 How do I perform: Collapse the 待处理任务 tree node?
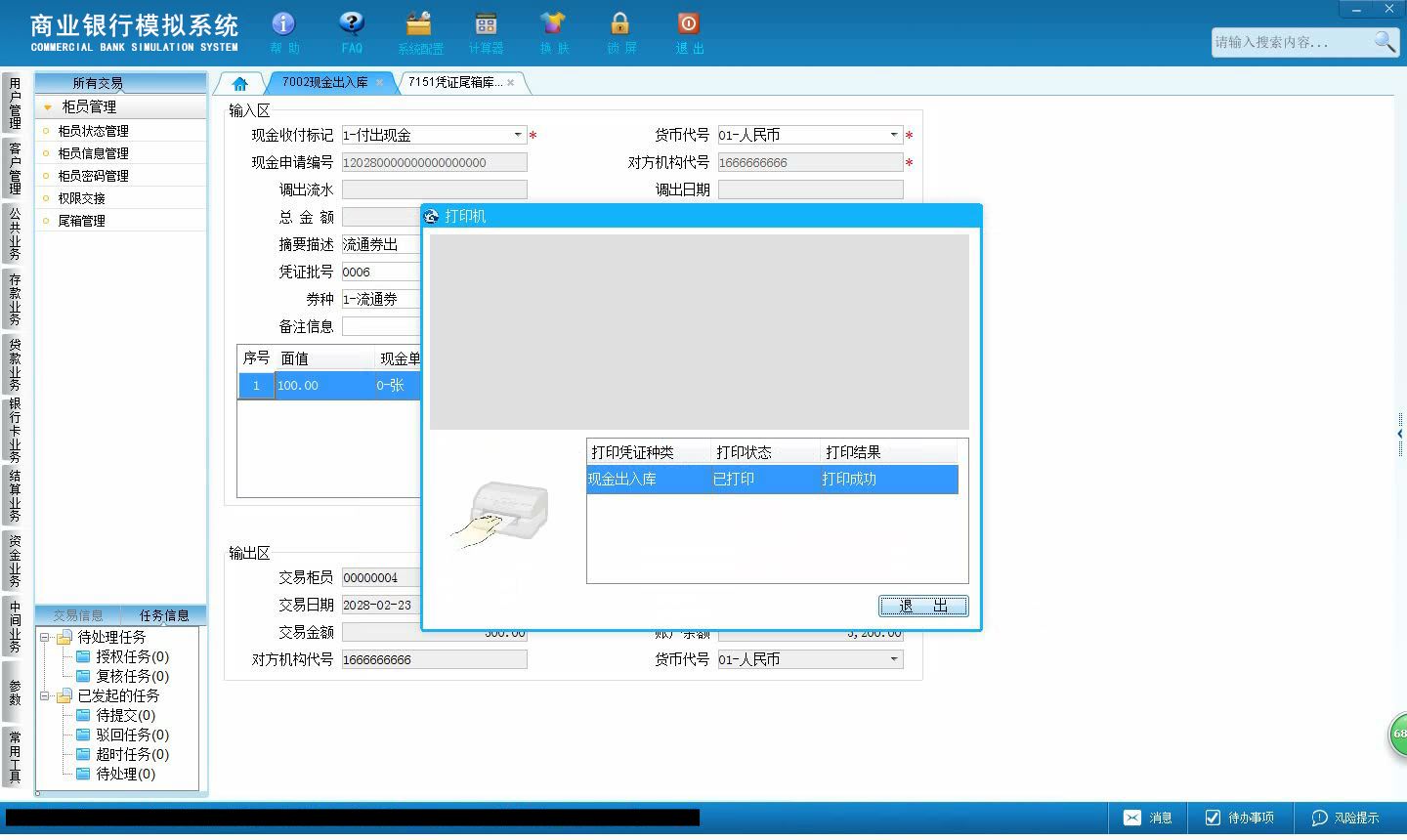(x=45, y=637)
